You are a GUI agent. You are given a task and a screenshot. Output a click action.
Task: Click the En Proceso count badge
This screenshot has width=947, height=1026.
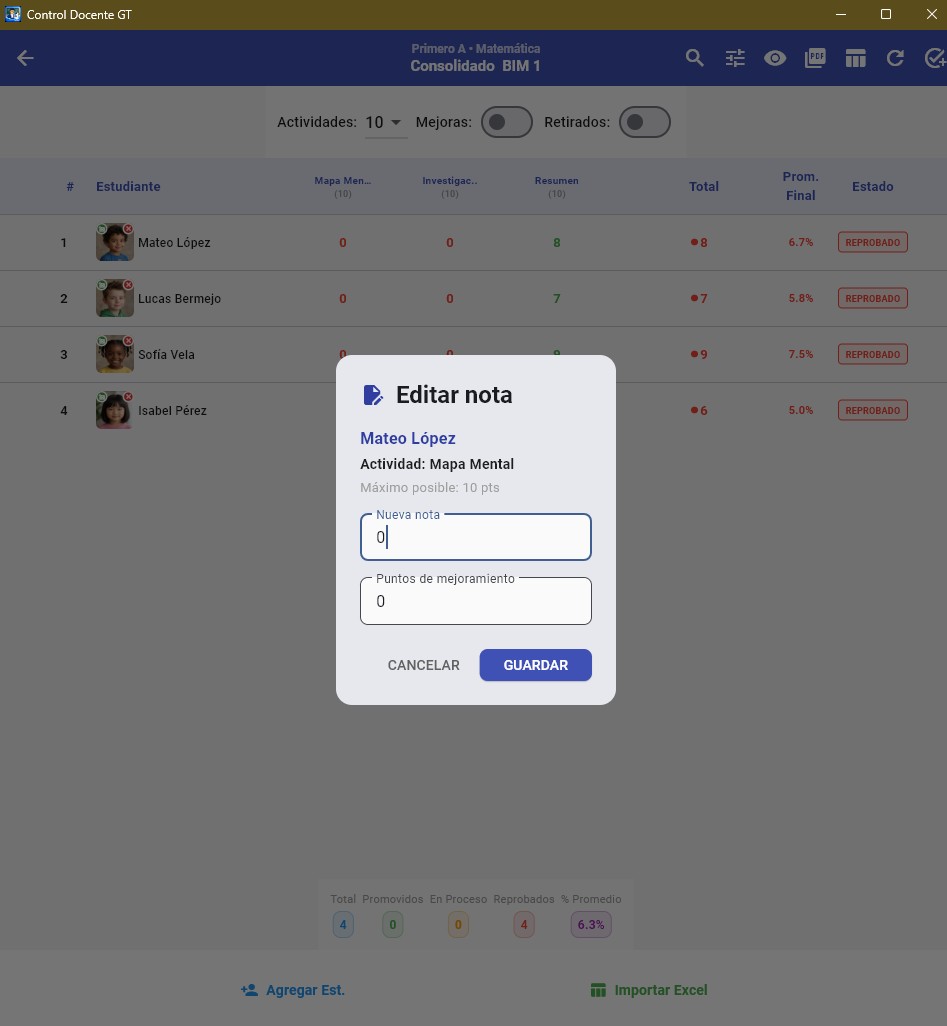458,925
